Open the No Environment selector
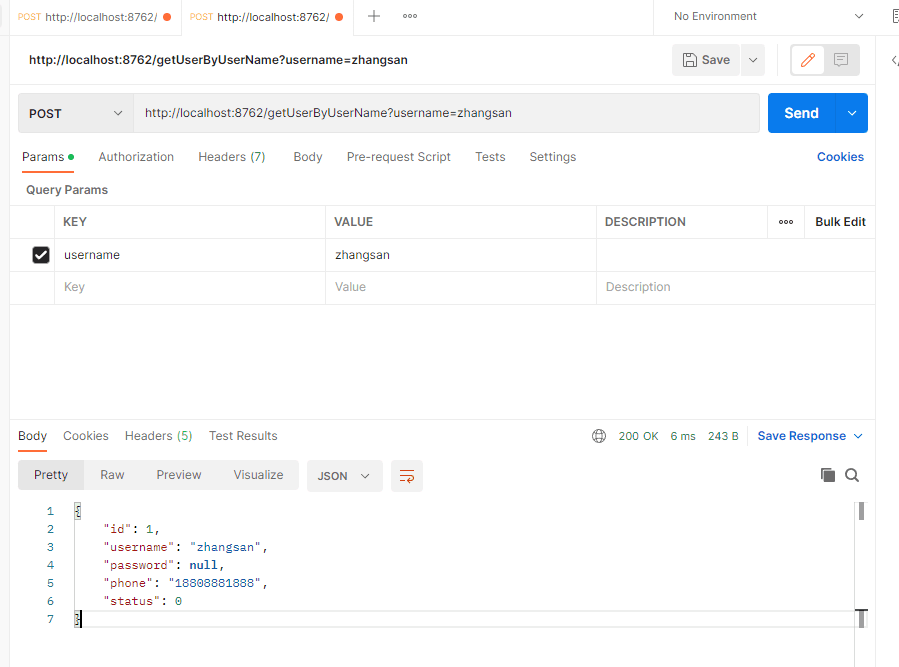 tap(768, 16)
